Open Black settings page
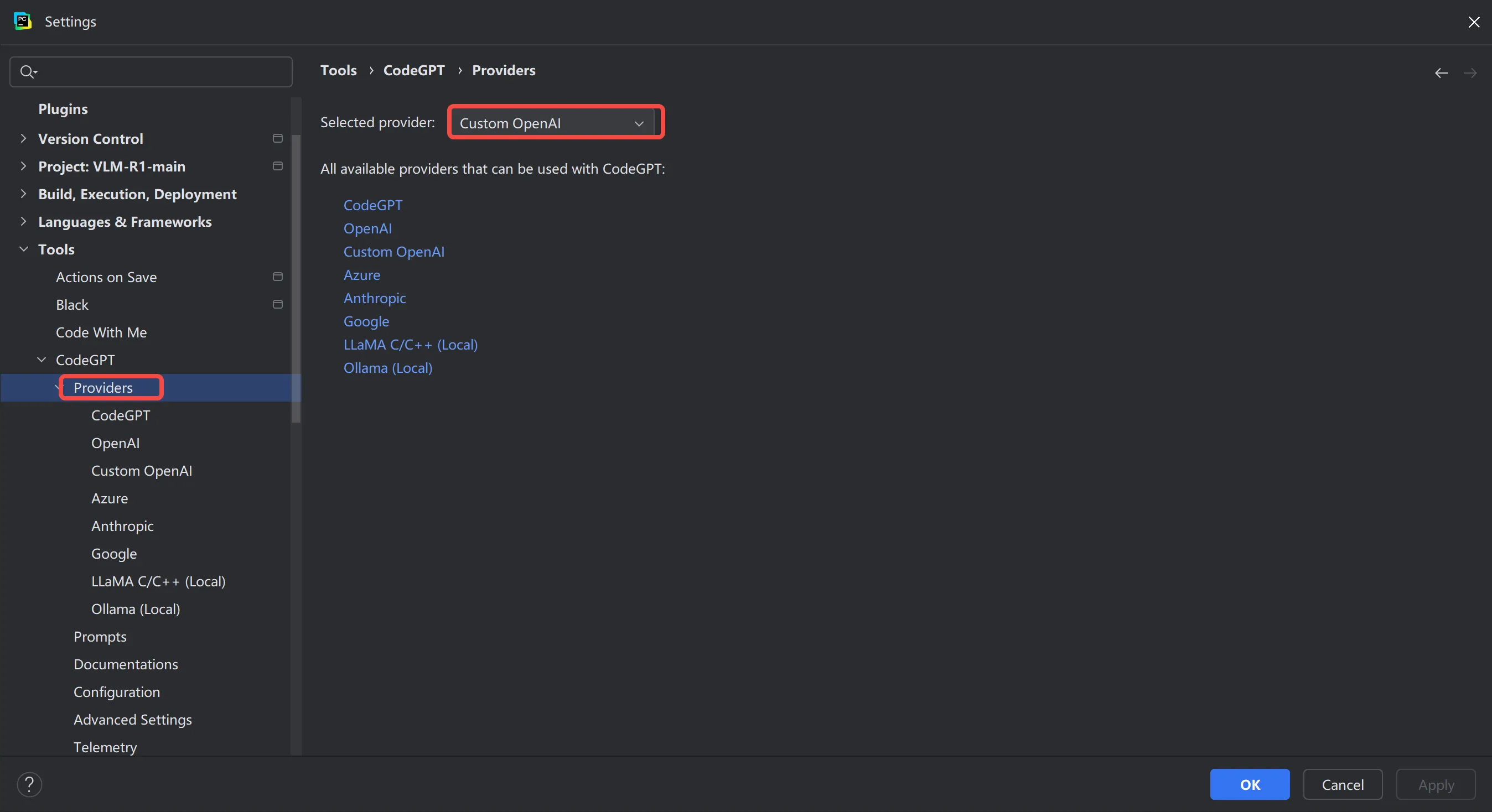The width and height of the screenshot is (1492, 812). [72, 304]
